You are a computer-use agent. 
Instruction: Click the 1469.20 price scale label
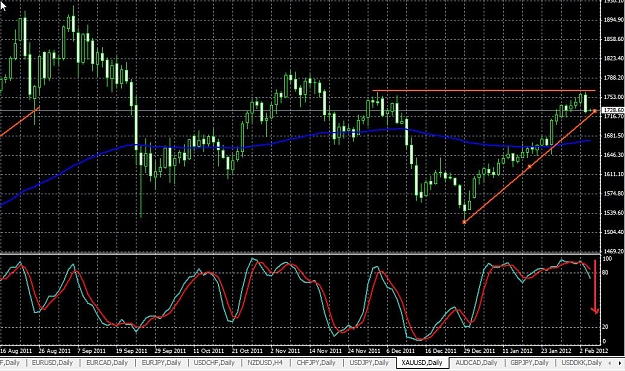pyautogui.click(x=613, y=251)
